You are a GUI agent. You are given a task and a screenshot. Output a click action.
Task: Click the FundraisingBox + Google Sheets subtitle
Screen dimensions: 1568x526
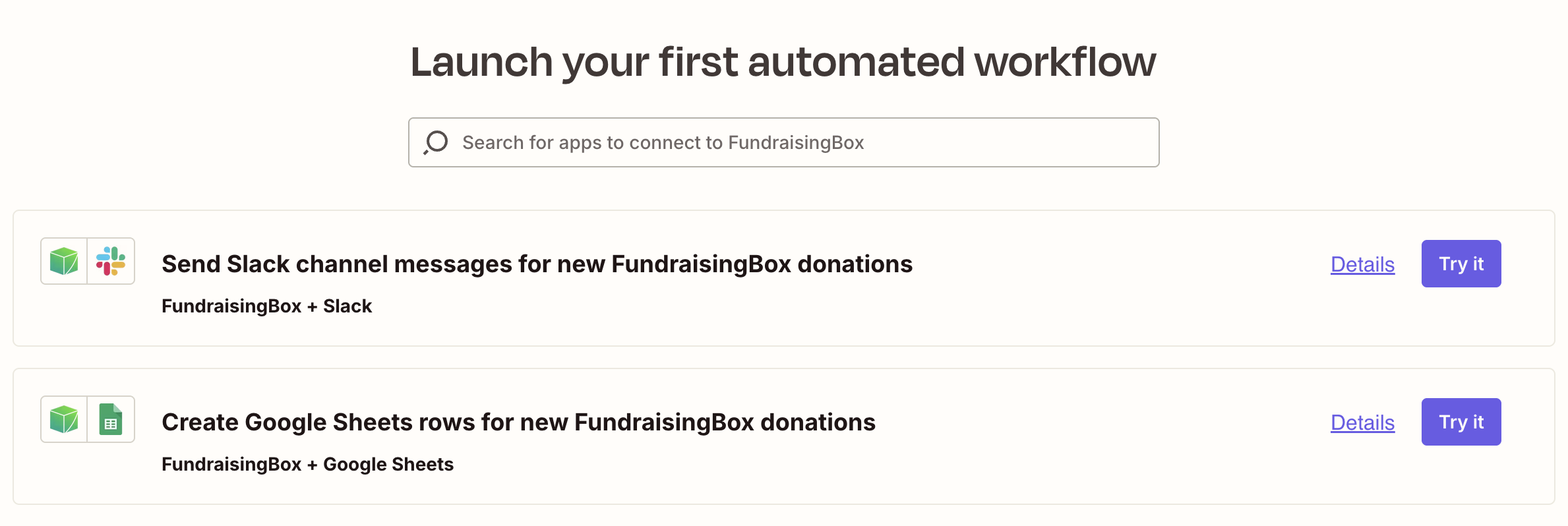click(x=307, y=465)
